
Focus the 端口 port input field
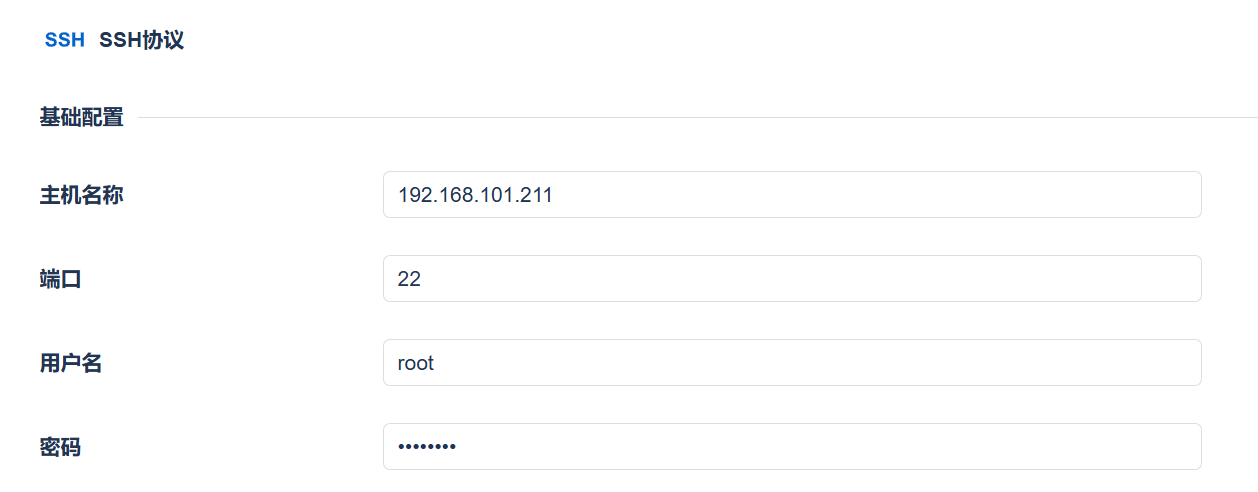(792, 278)
